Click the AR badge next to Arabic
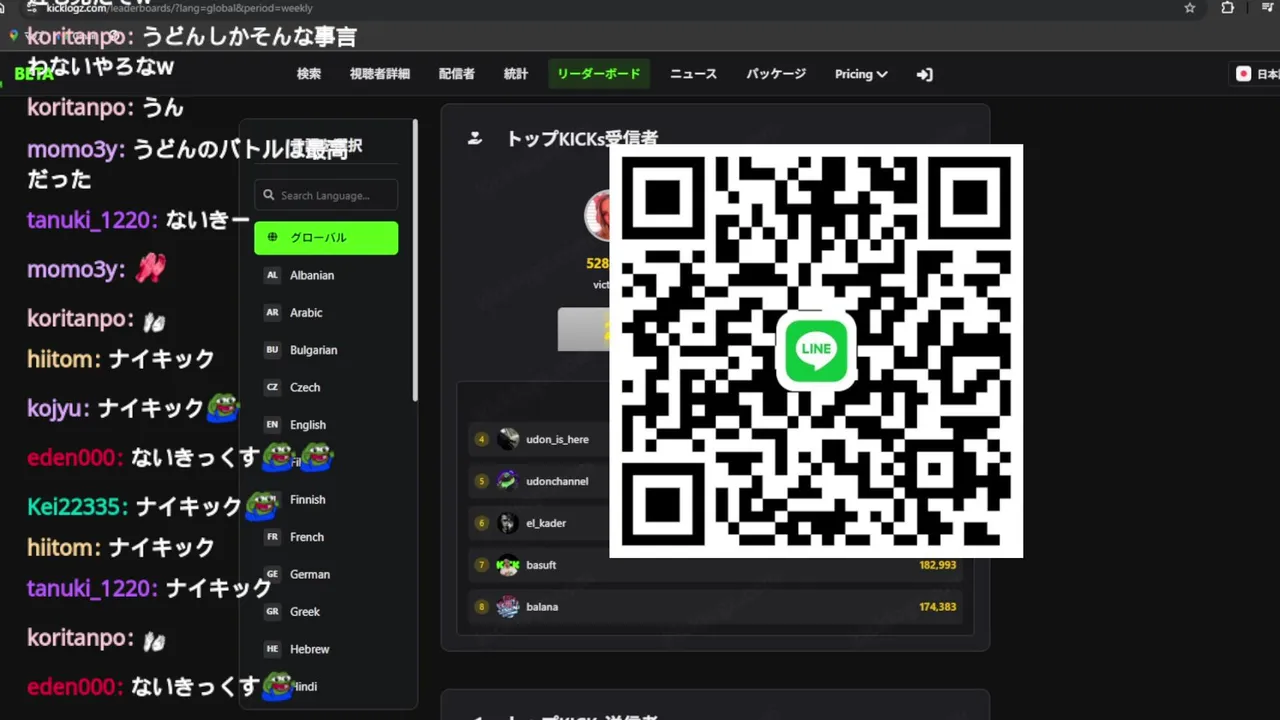Viewport: 1280px width, 720px height. click(272, 312)
